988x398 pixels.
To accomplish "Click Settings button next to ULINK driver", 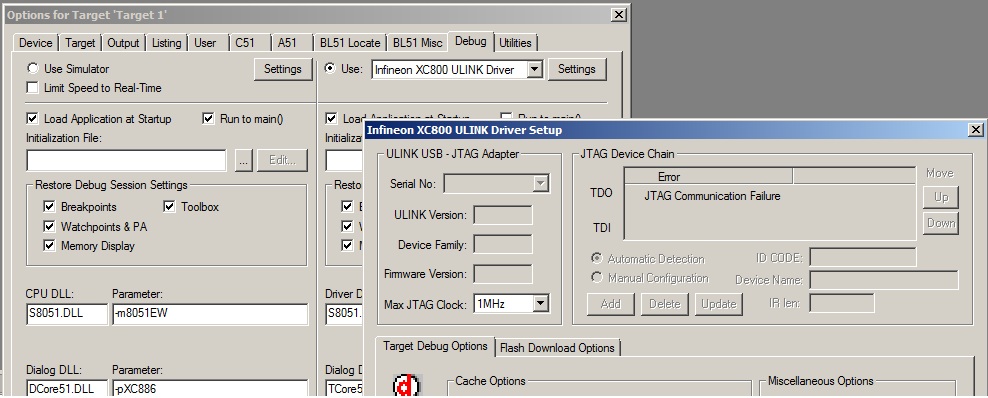I will (x=577, y=69).
